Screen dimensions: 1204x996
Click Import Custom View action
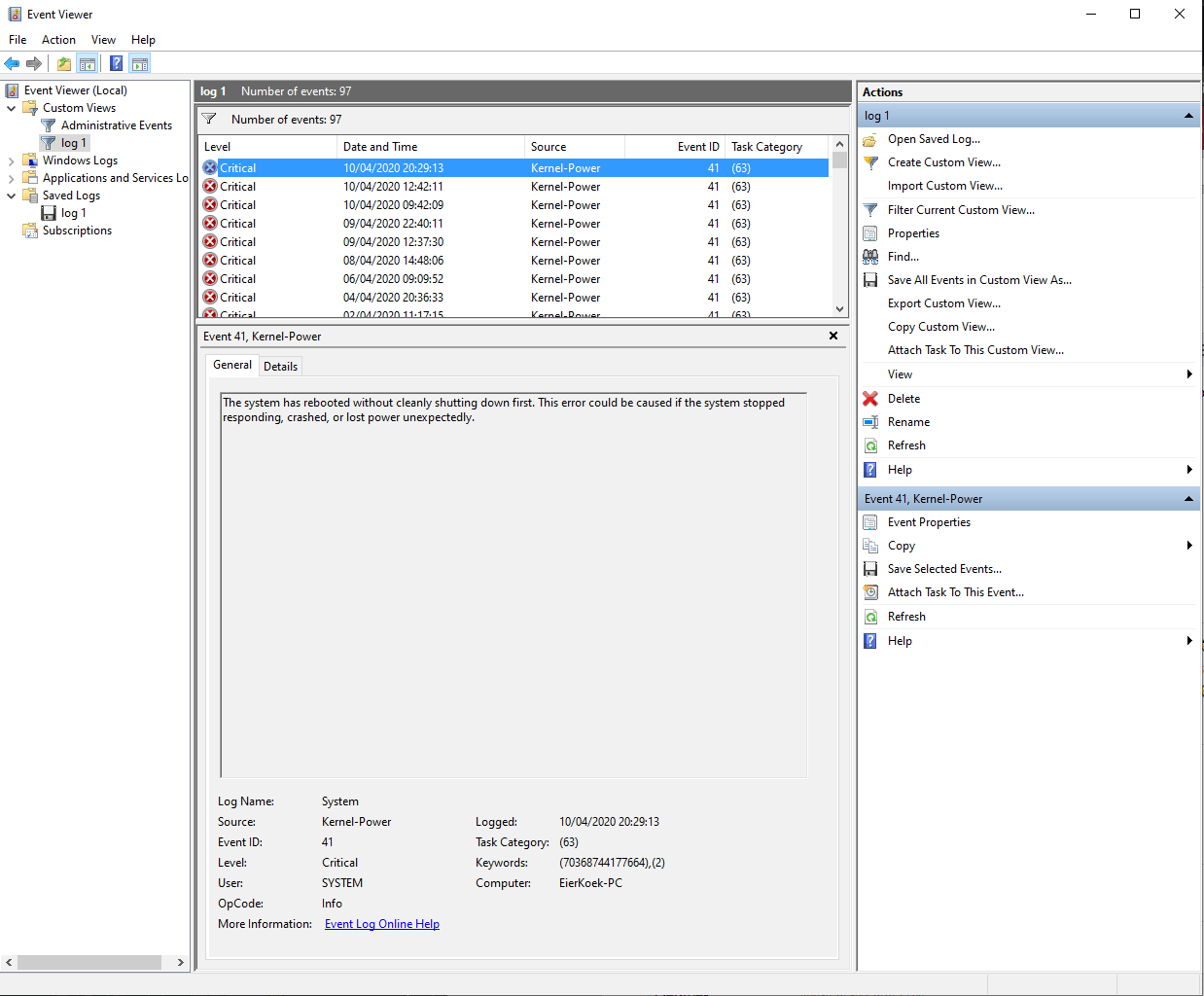(944, 186)
